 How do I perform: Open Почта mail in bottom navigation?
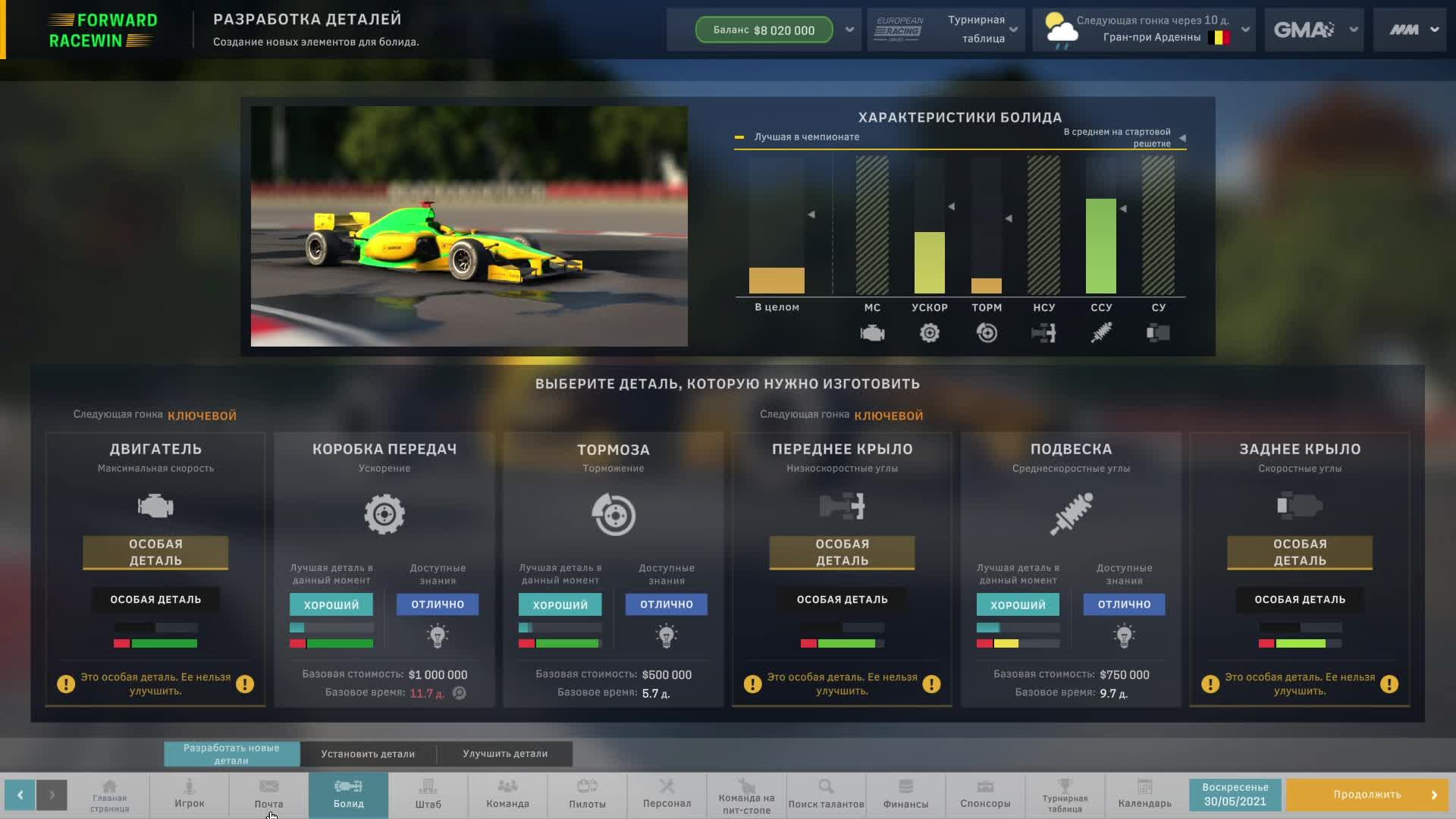click(x=268, y=794)
